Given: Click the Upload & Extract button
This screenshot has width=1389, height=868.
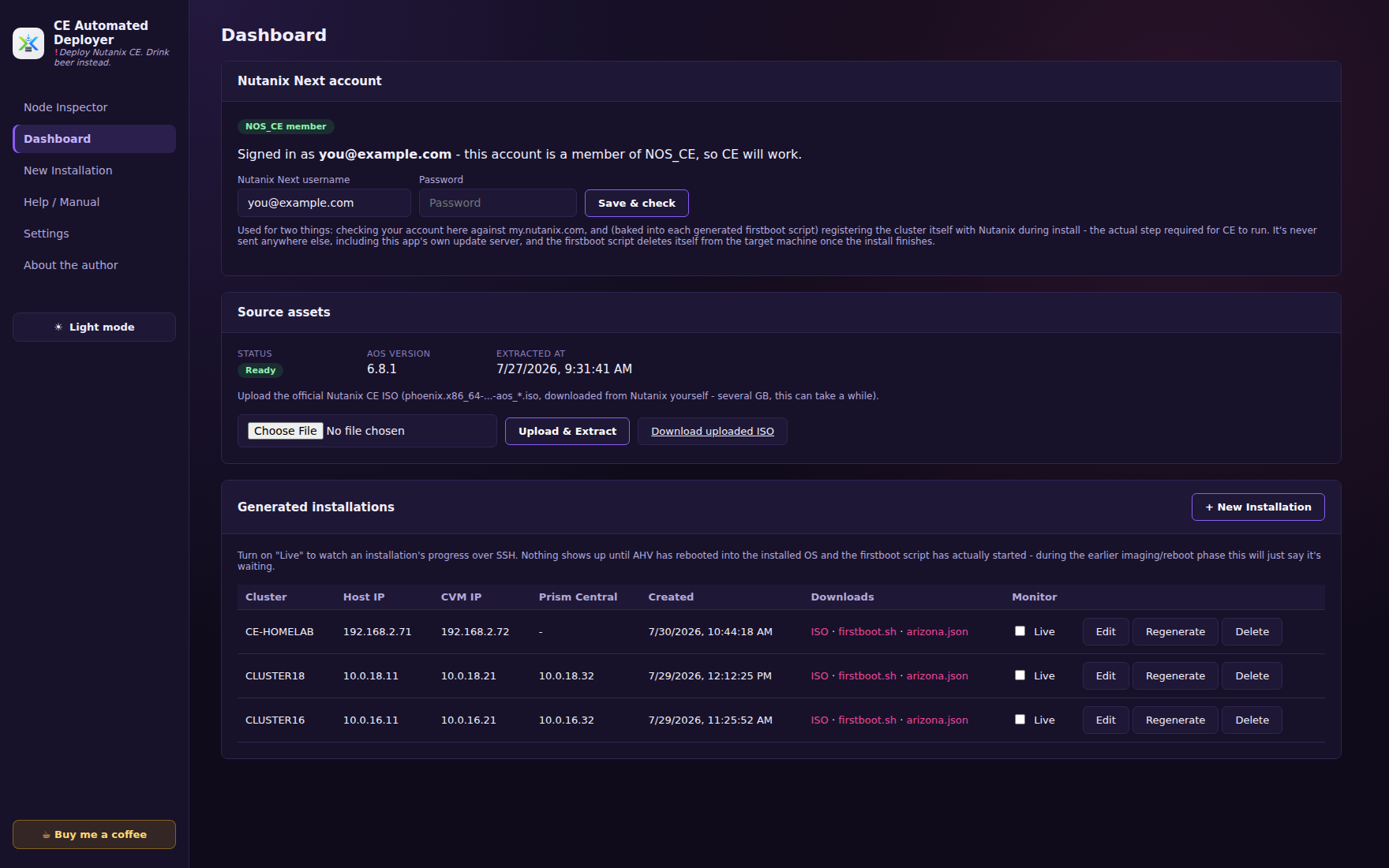Looking at the screenshot, I should point(567,431).
